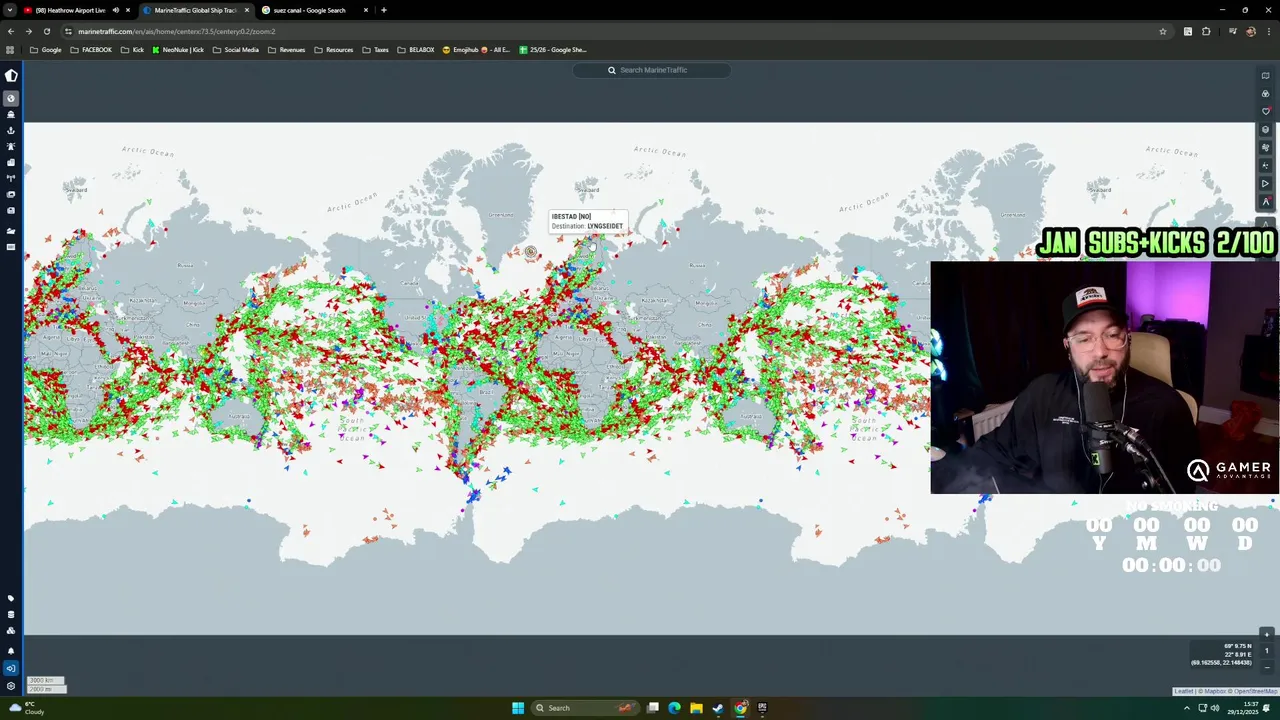Viewport: 1280px width, 720px height.
Task: Open the Kick bookmark folder
Action: [132, 50]
